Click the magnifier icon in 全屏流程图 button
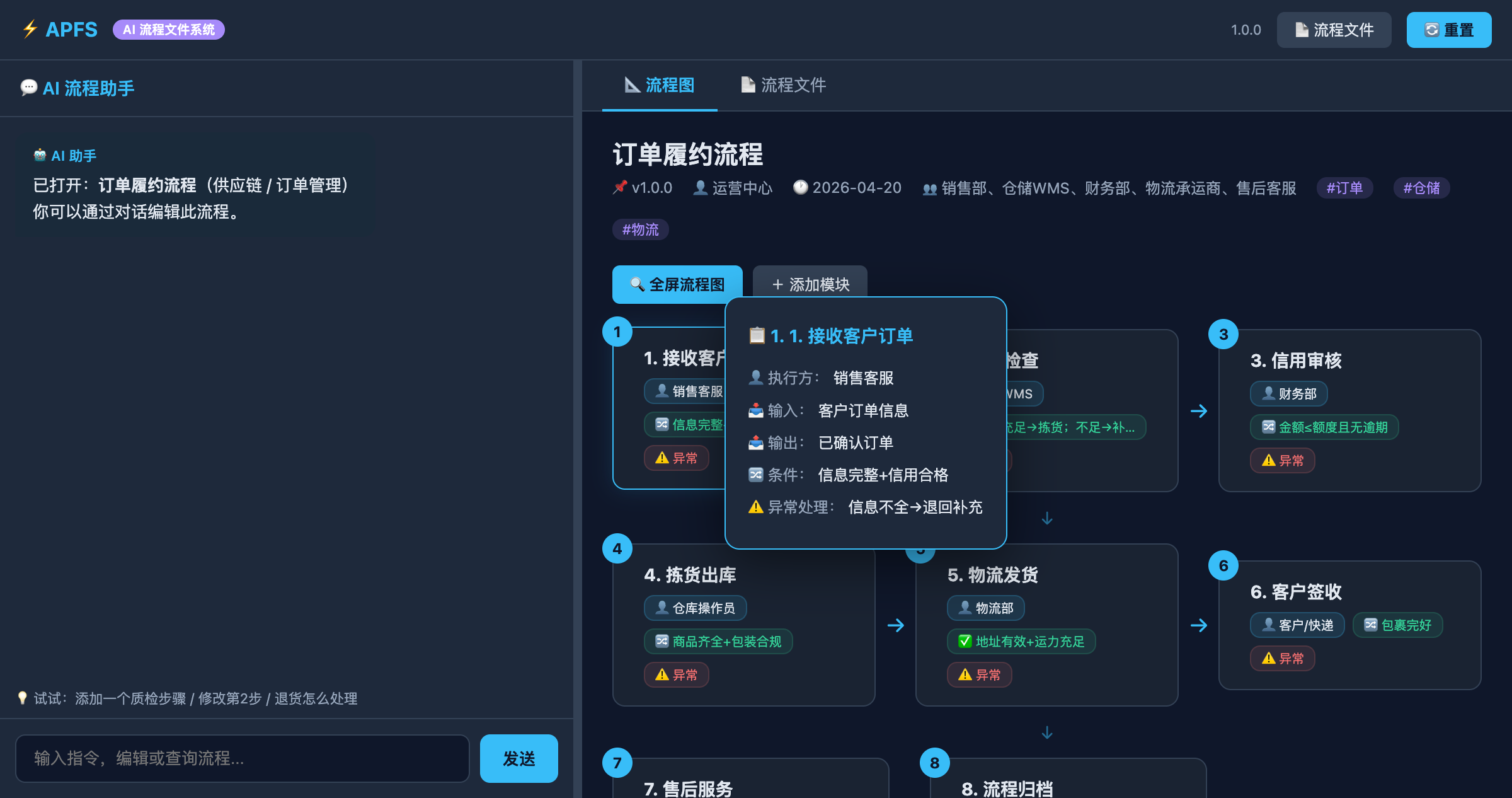This screenshot has height=798, width=1512. click(x=636, y=284)
